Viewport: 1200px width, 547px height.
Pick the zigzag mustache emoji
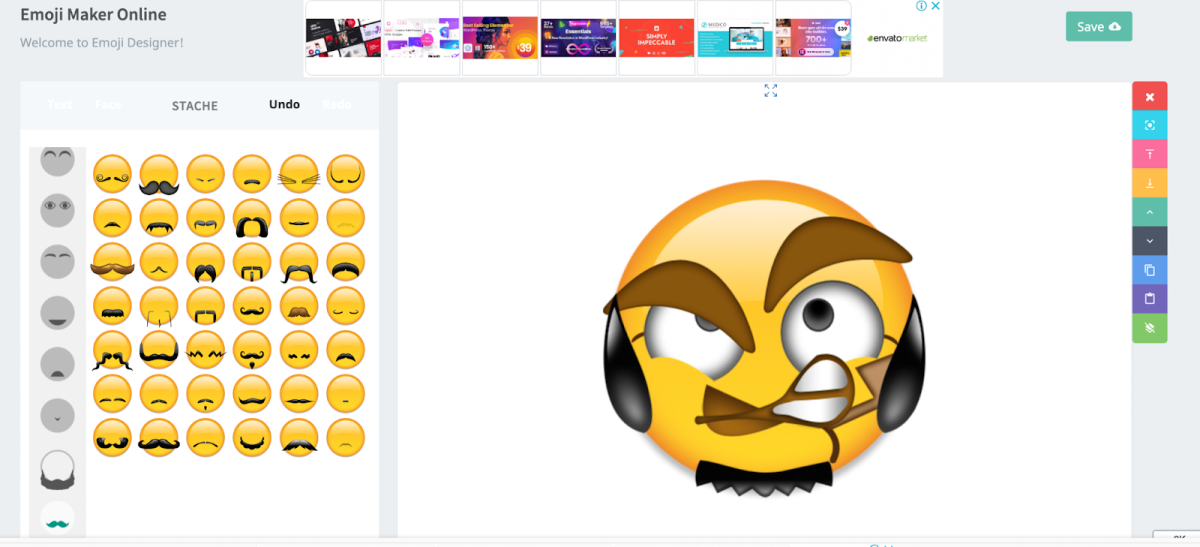pyautogui.click(x=206, y=350)
